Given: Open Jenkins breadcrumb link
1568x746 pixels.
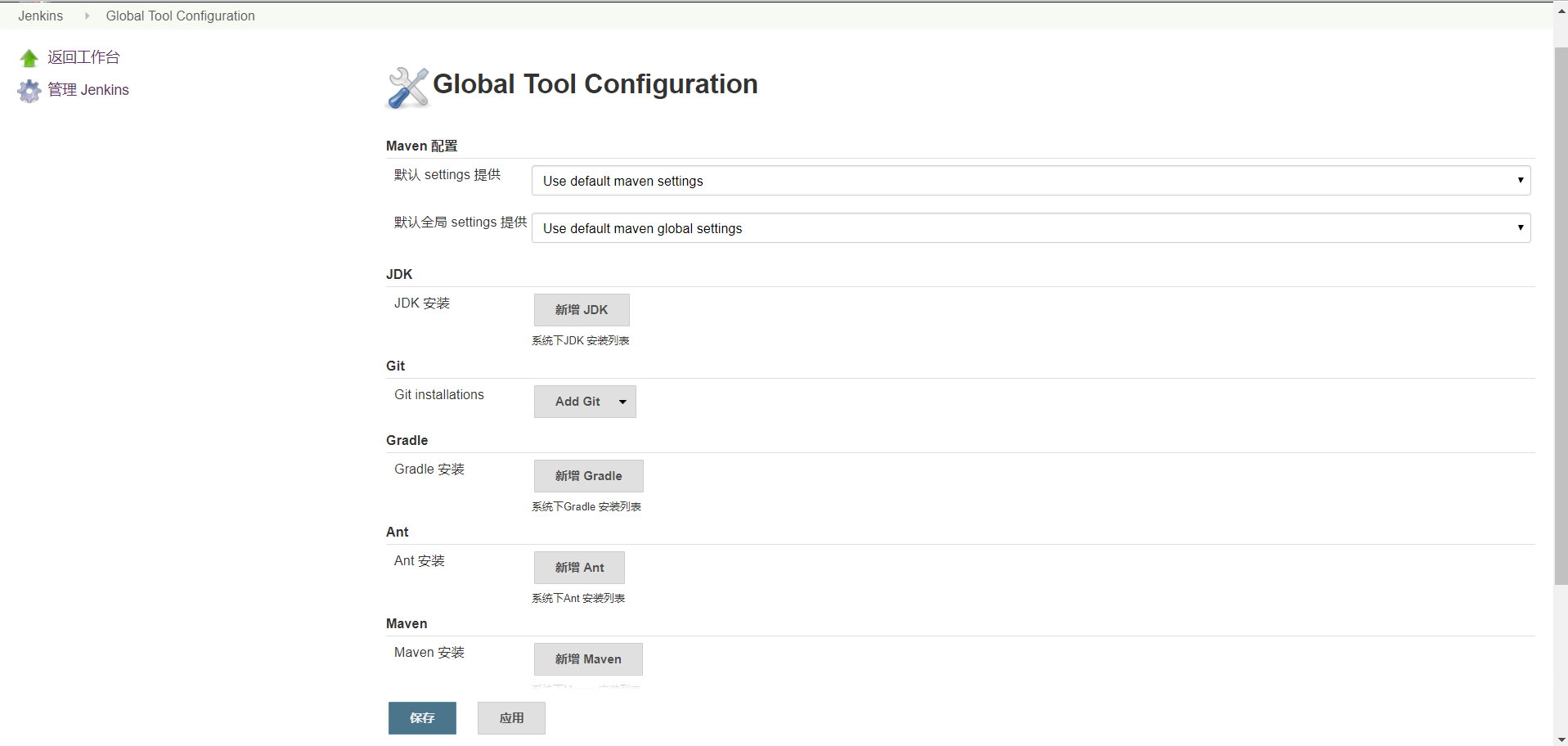Looking at the screenshot, I should [41, 16].
